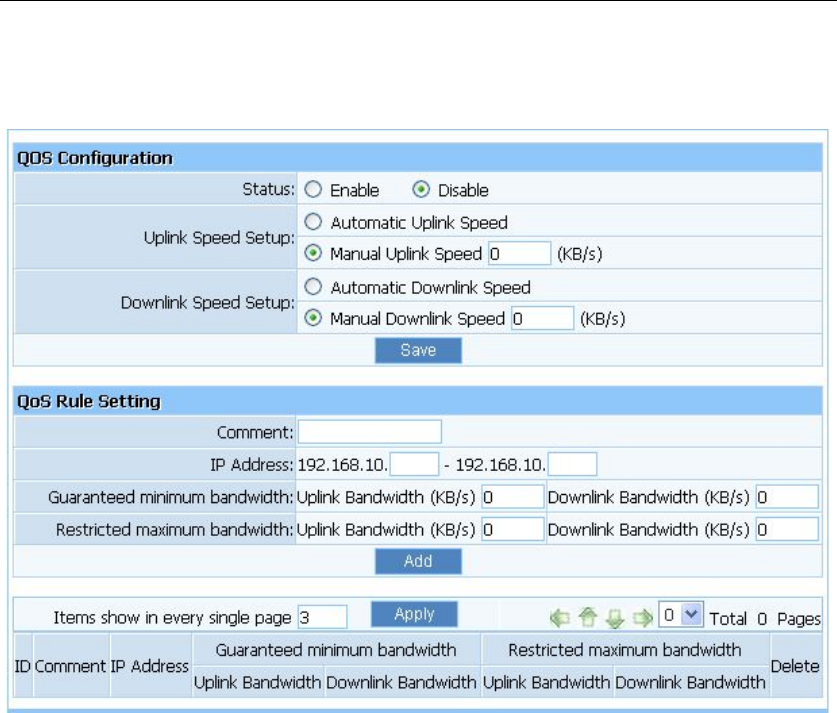Jump to first page with up arrow icon
Image resolution: width=837 pixels, height=713 pixels.
[588, 617]
